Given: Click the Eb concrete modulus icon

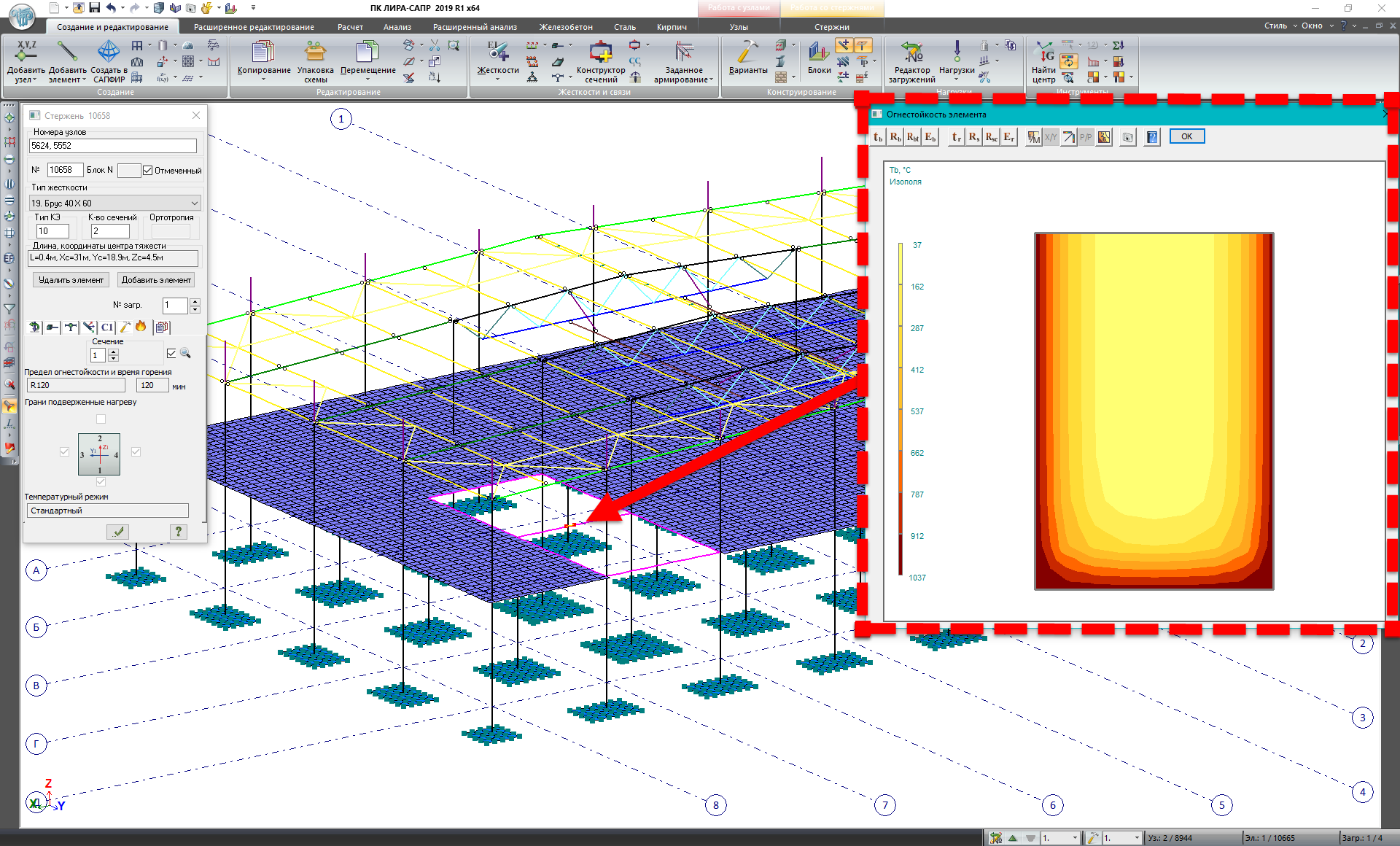Looking at the screenshot, I should (930, 137).
